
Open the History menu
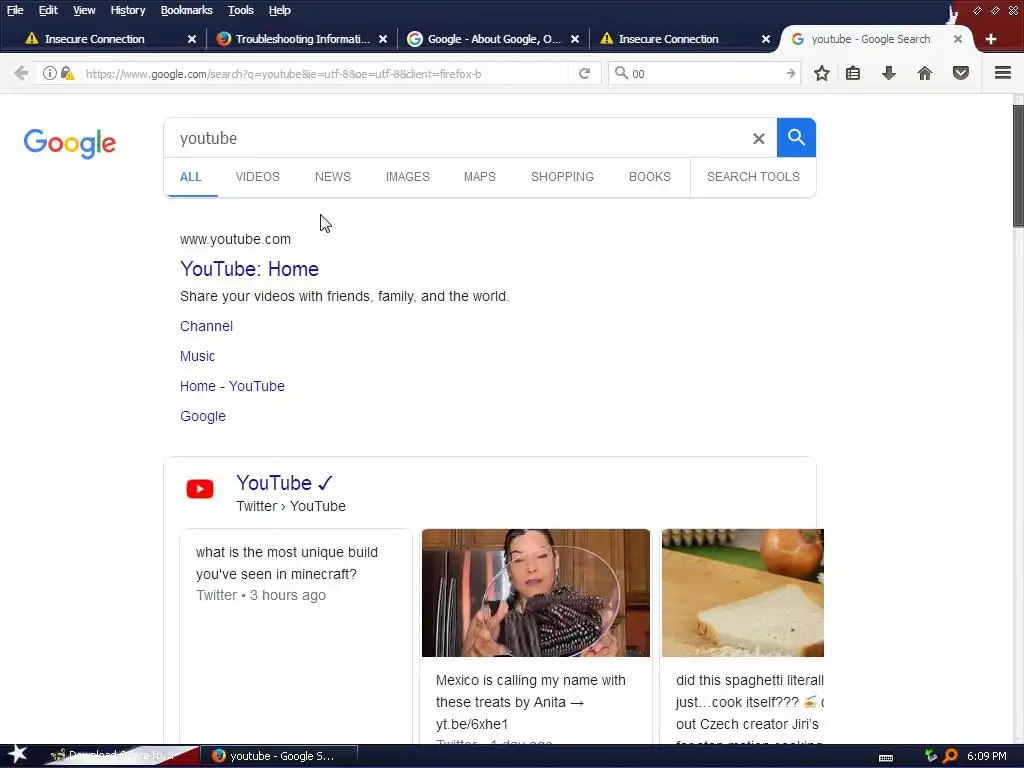coord(127,10)
